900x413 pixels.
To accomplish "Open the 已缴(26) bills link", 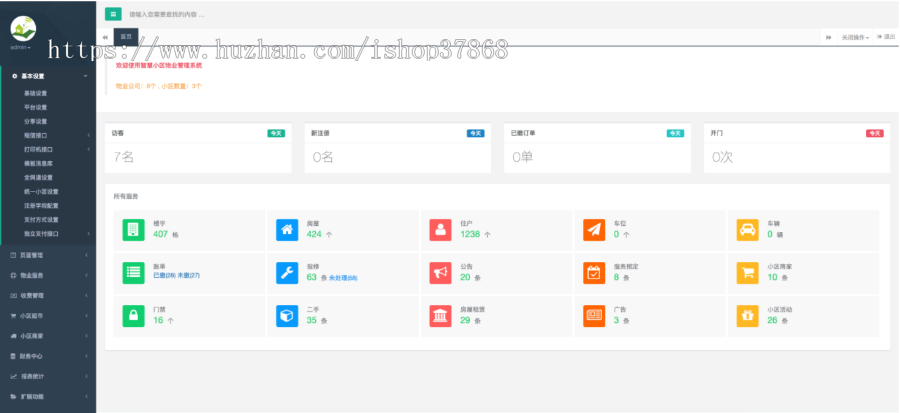I will pos(164,276).
